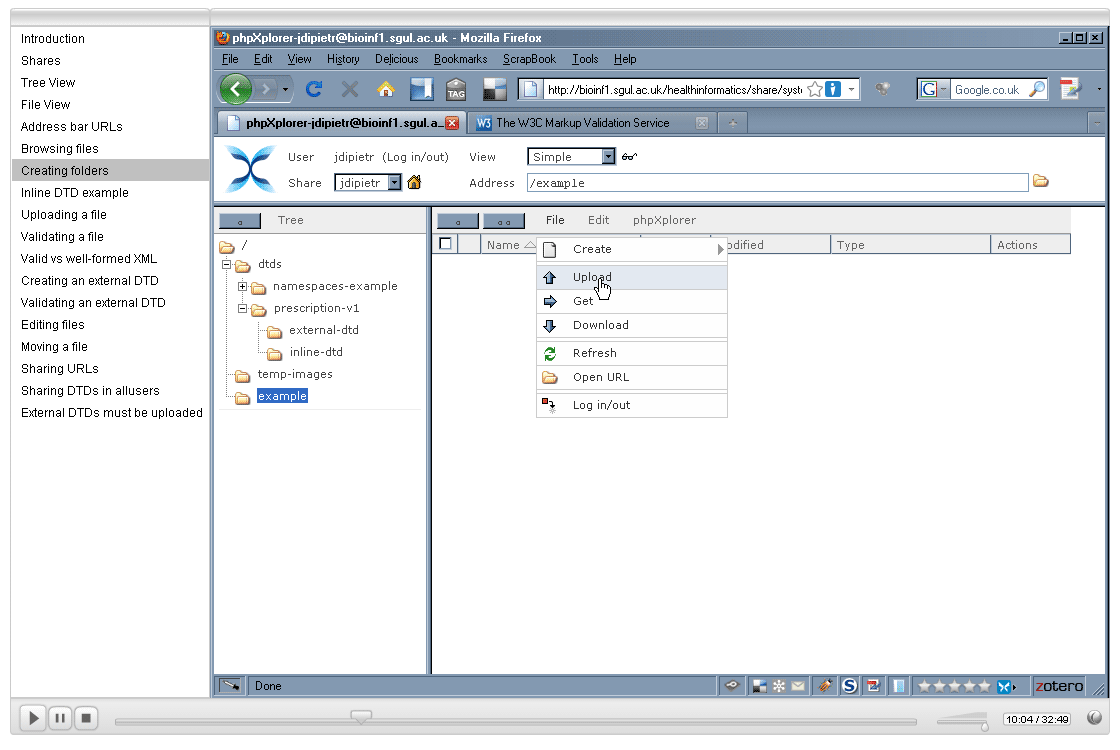Click the round sound icon in video player
The width and height of the screenshot is (1120, 750).
(x=1094, y=719)
